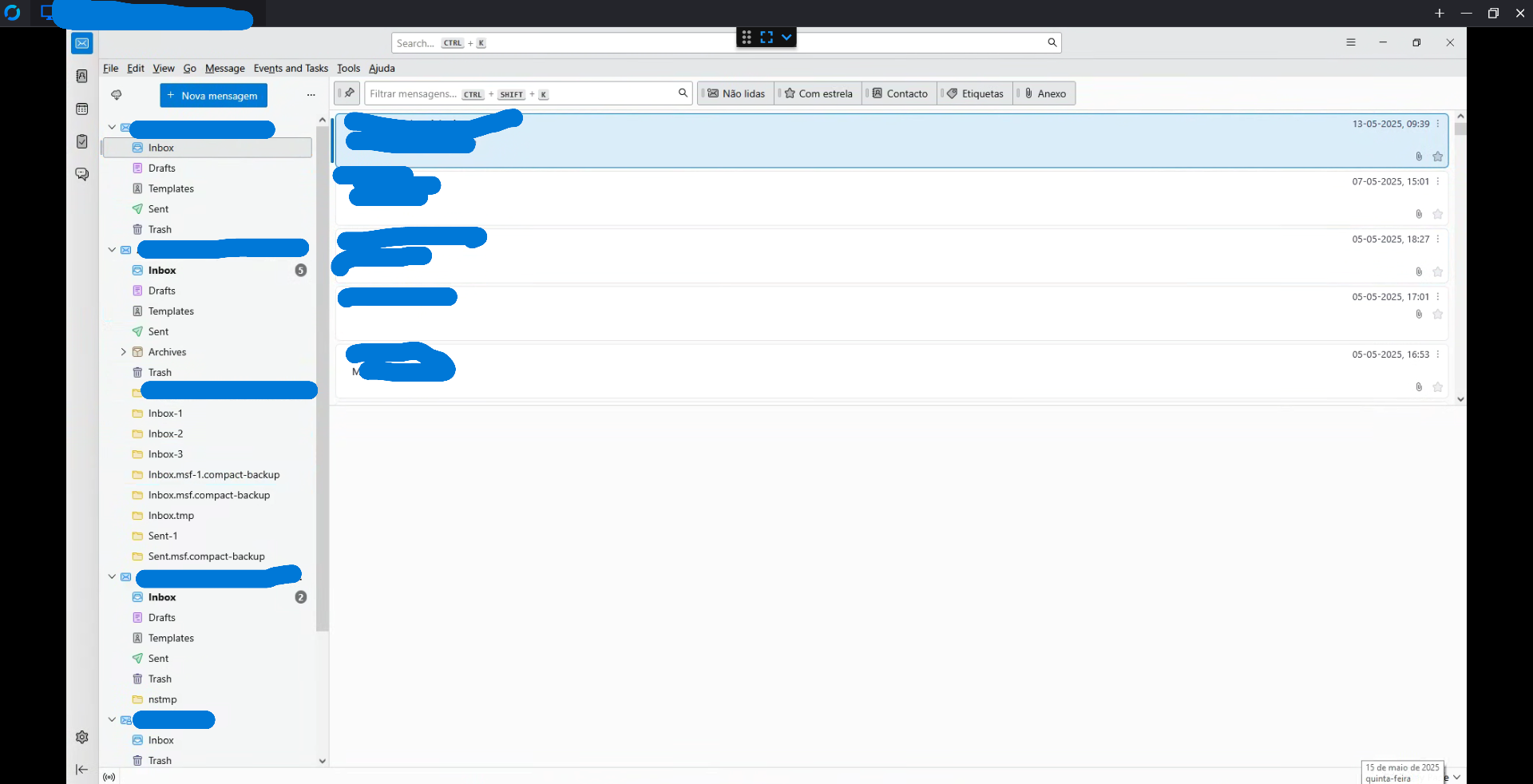Open more options for 05-05-2025, 16:53 message
Viewport: 1533px width, 784px height.
click(1438, 354)
